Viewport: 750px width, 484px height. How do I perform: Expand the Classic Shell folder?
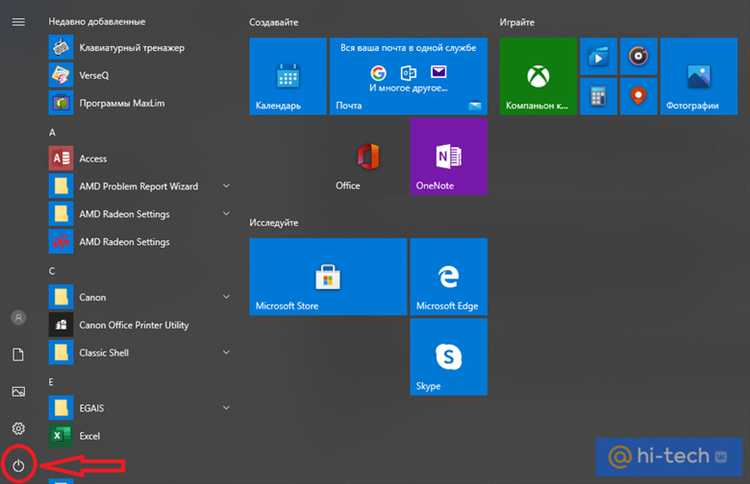click(227, 352)
